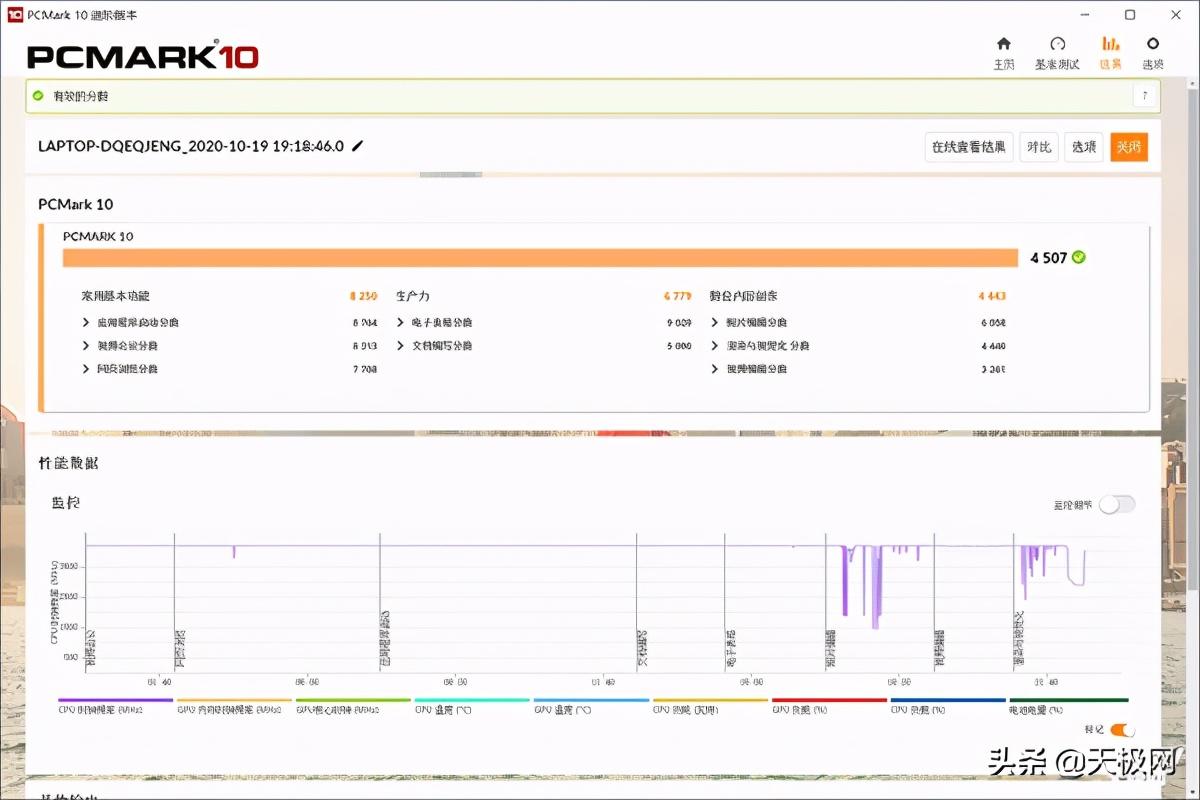Click the first vertical test marker in the chart
Viewport: 1200px width, 800px height.
click(86, 600)
